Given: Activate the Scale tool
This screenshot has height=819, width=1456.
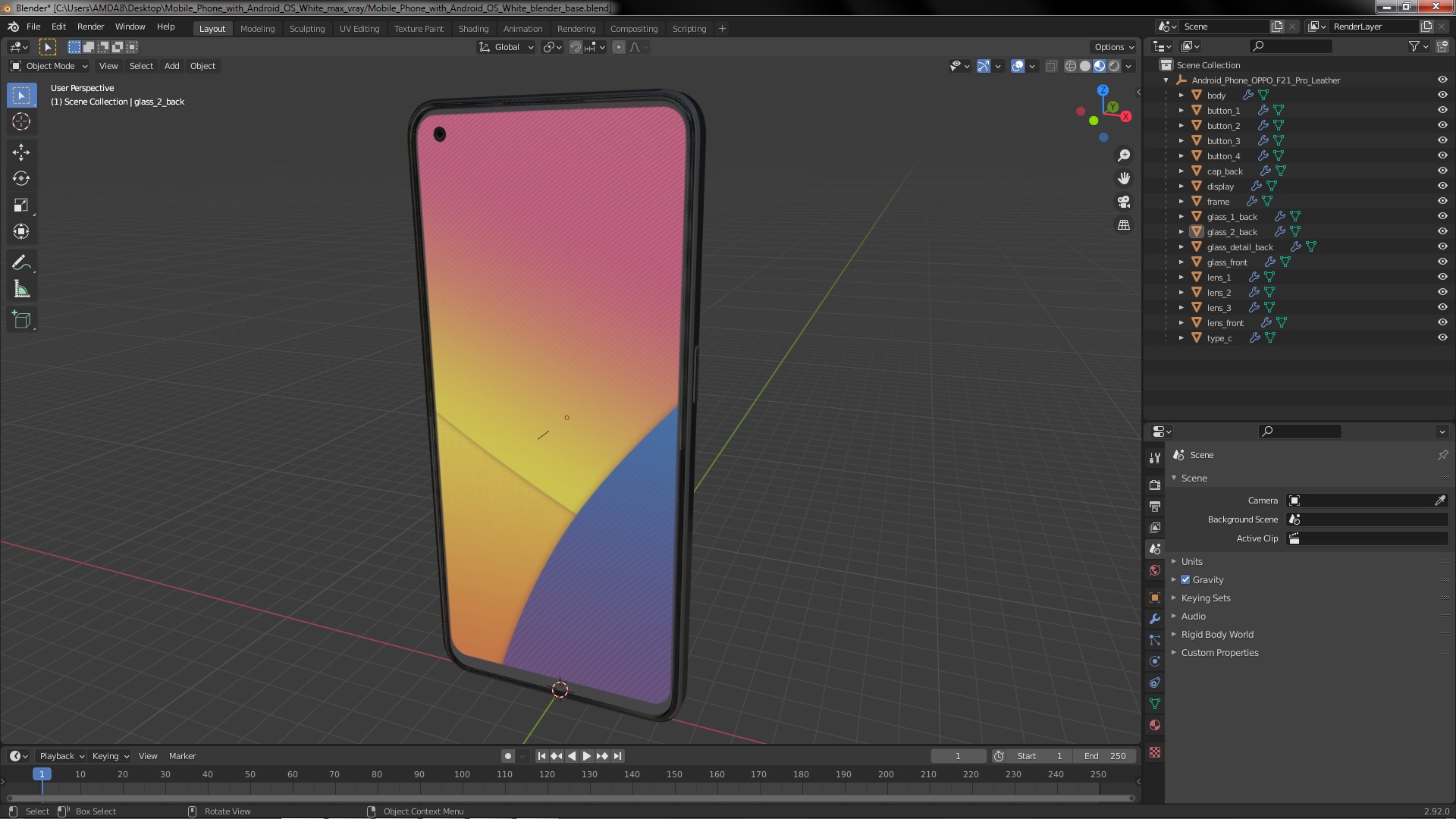Looking at the screenshot, I should pyautogui.click(x=21, y=205).
